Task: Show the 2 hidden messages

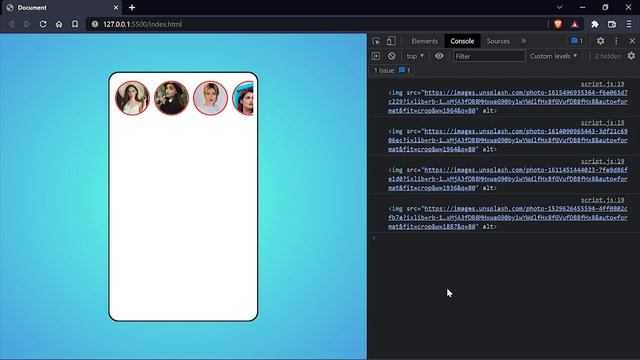Action: [607, 56]
